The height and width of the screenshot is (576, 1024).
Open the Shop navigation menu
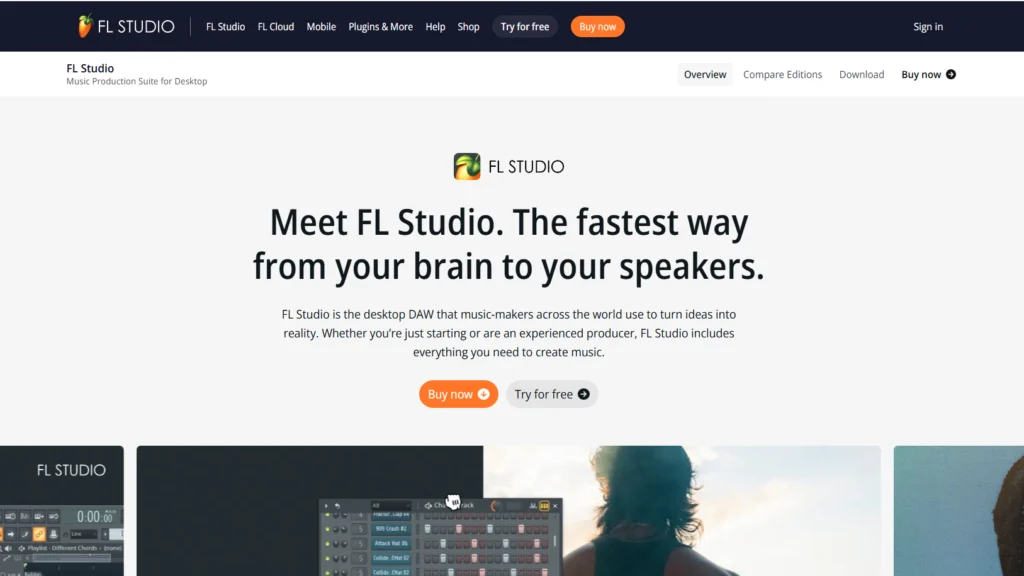coord(468,27)
